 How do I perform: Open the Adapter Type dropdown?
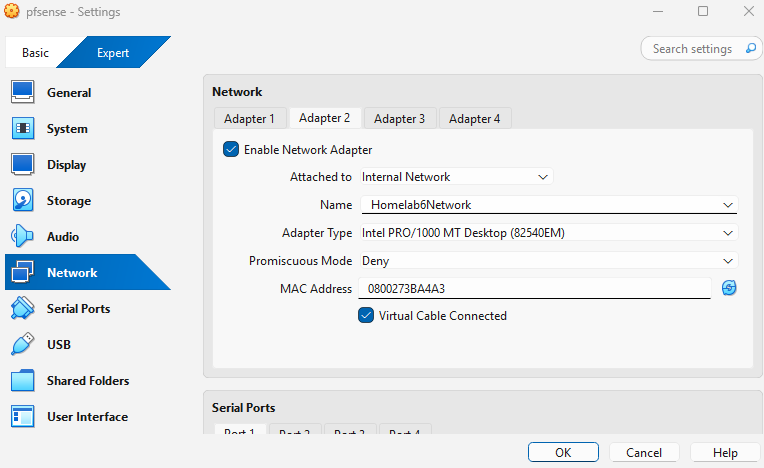[x=549, y=233]
